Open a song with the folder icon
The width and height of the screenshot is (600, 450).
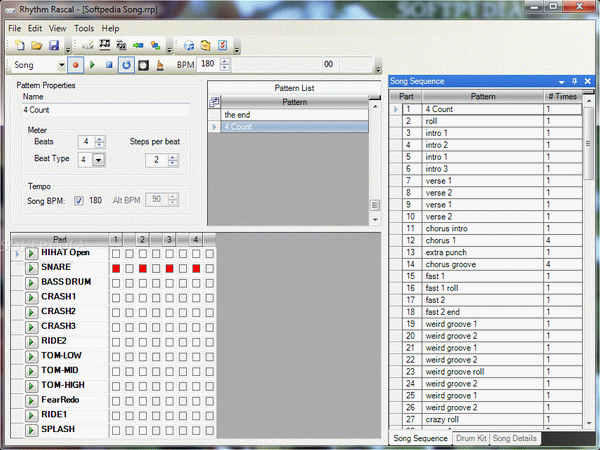pos(36,46)
